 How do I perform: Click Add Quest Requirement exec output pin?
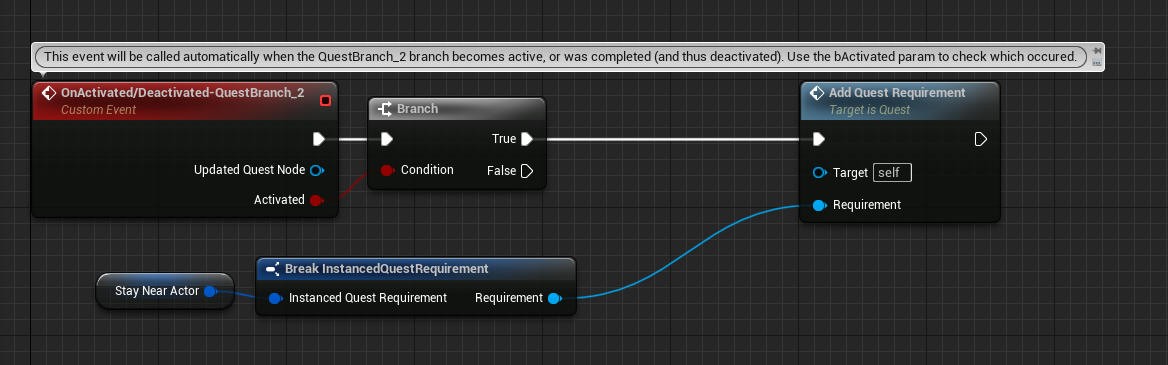pos(980,139)
